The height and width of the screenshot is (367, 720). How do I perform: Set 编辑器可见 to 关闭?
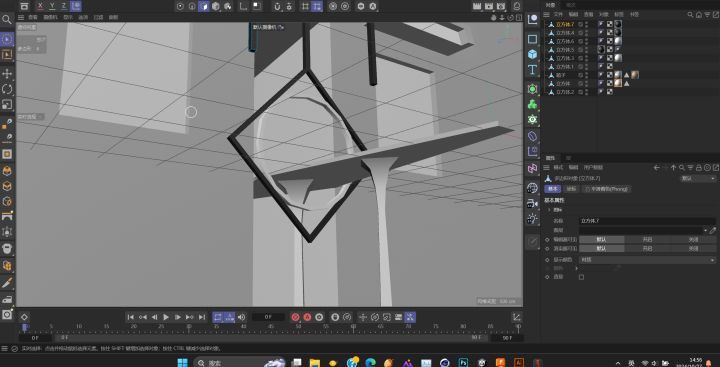pyautogui.click(x=693, y=239)
